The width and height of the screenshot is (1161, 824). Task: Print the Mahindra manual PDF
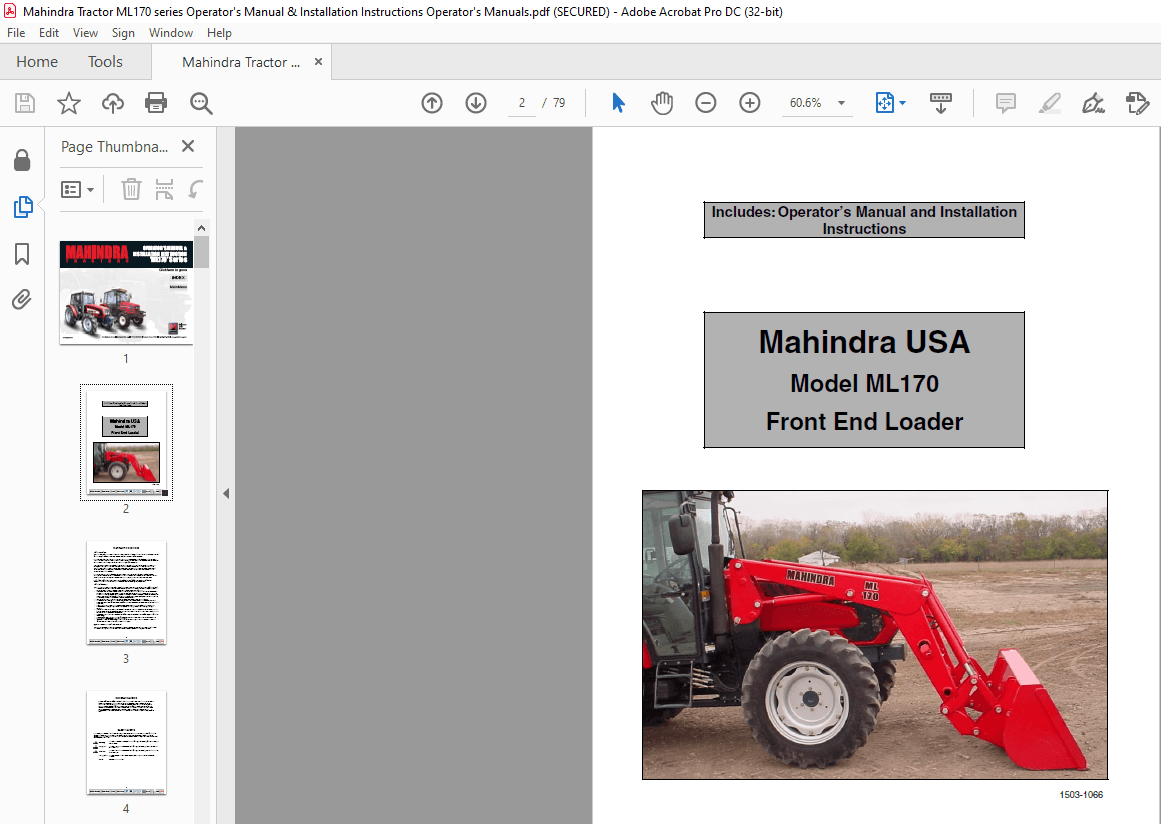(x=156, y=102)
